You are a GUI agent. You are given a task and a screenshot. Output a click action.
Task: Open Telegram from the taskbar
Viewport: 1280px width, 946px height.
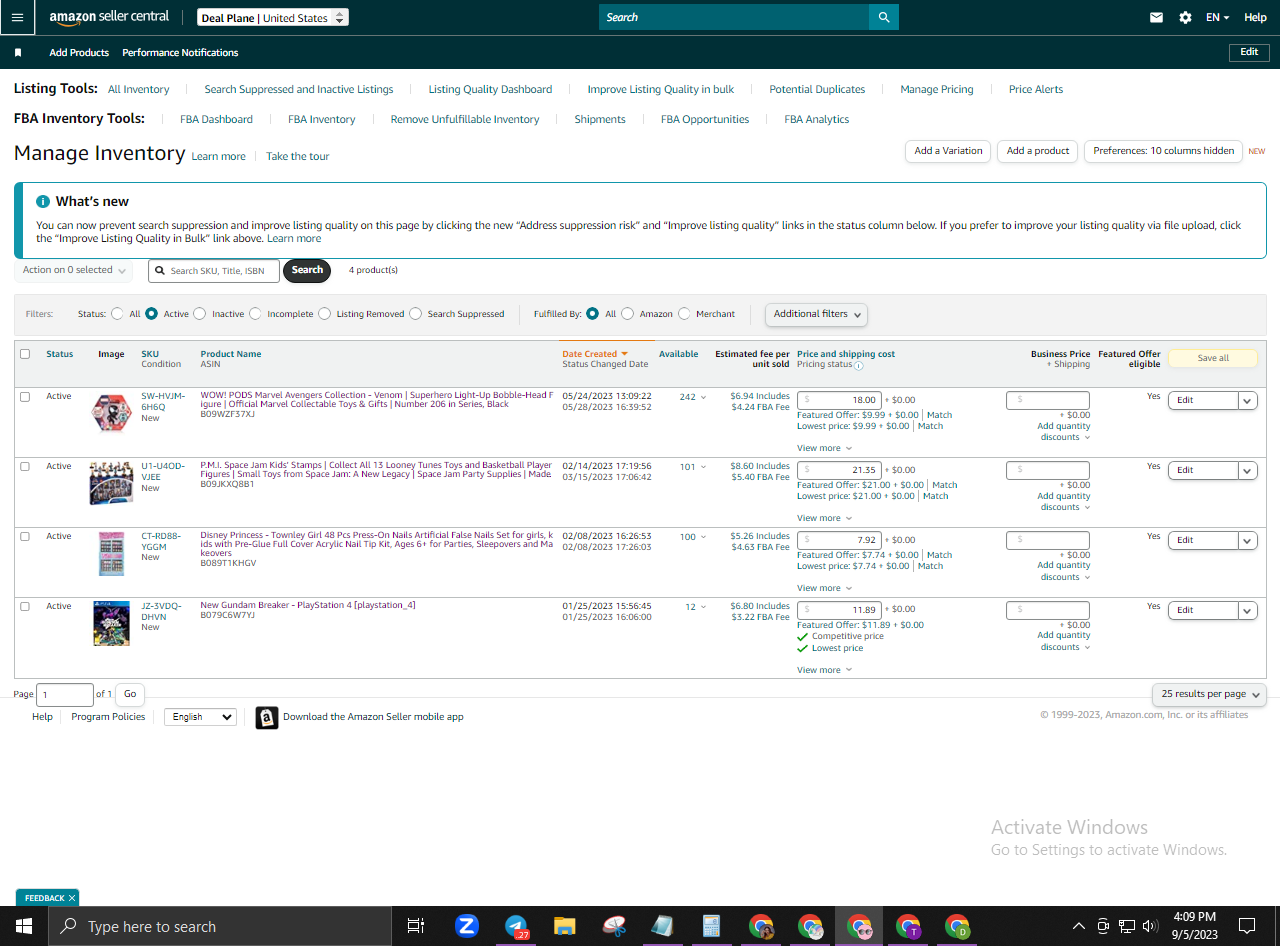pos(516,926)
